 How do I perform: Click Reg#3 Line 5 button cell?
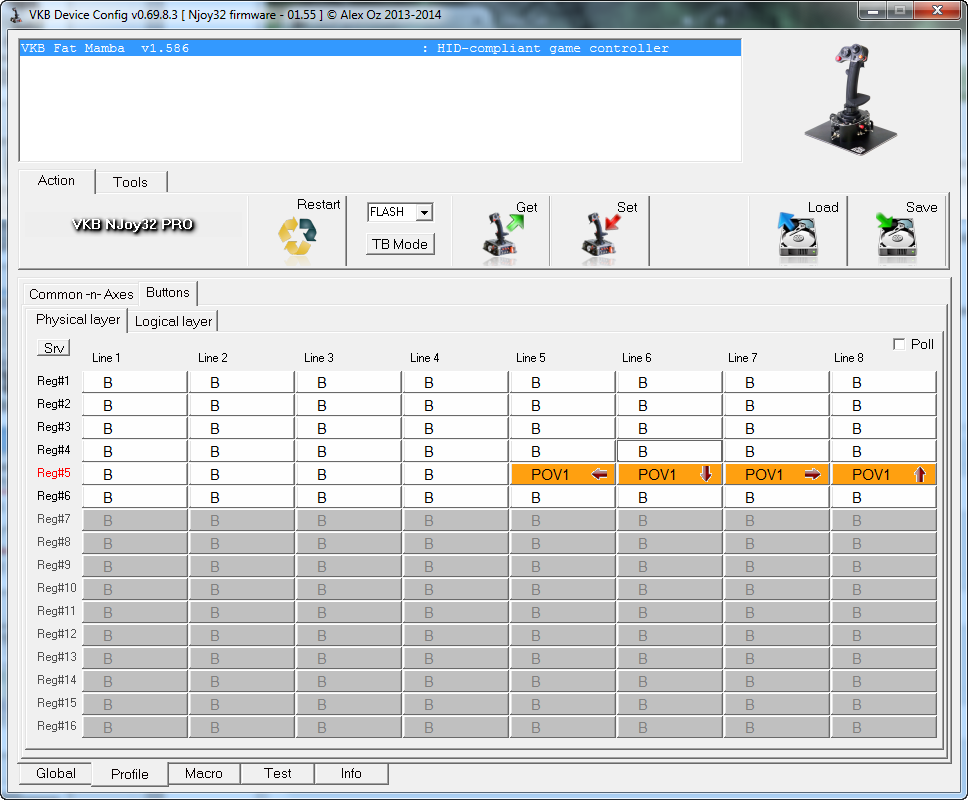(x=563, y=428)
